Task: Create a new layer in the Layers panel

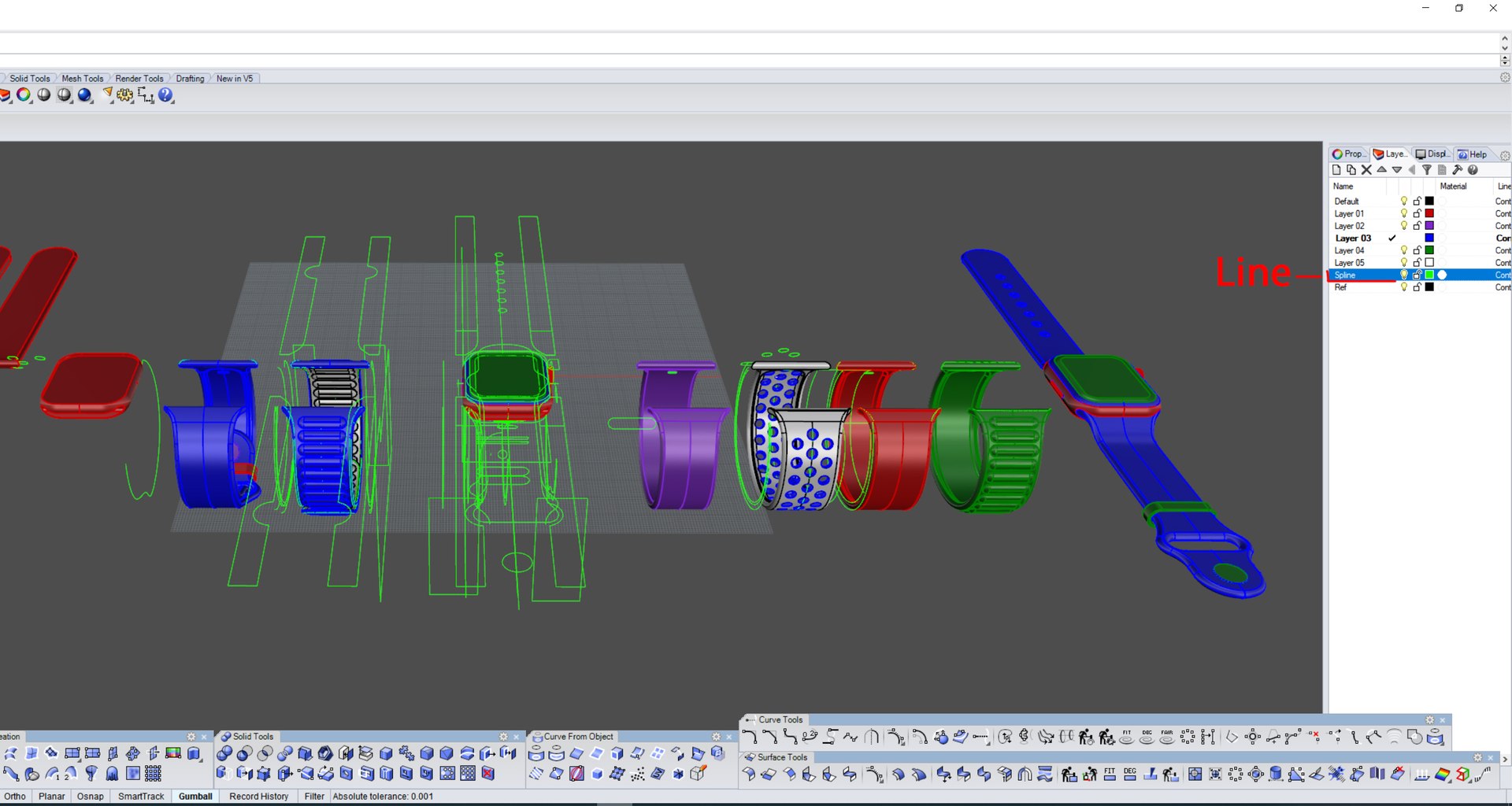Action: pos(1336,170)
